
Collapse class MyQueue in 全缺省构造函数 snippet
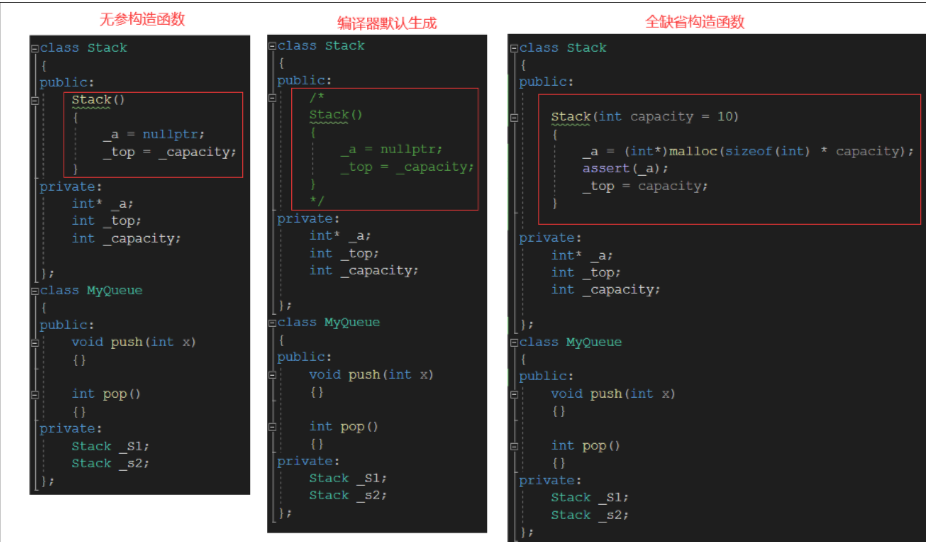coord(514,342)
